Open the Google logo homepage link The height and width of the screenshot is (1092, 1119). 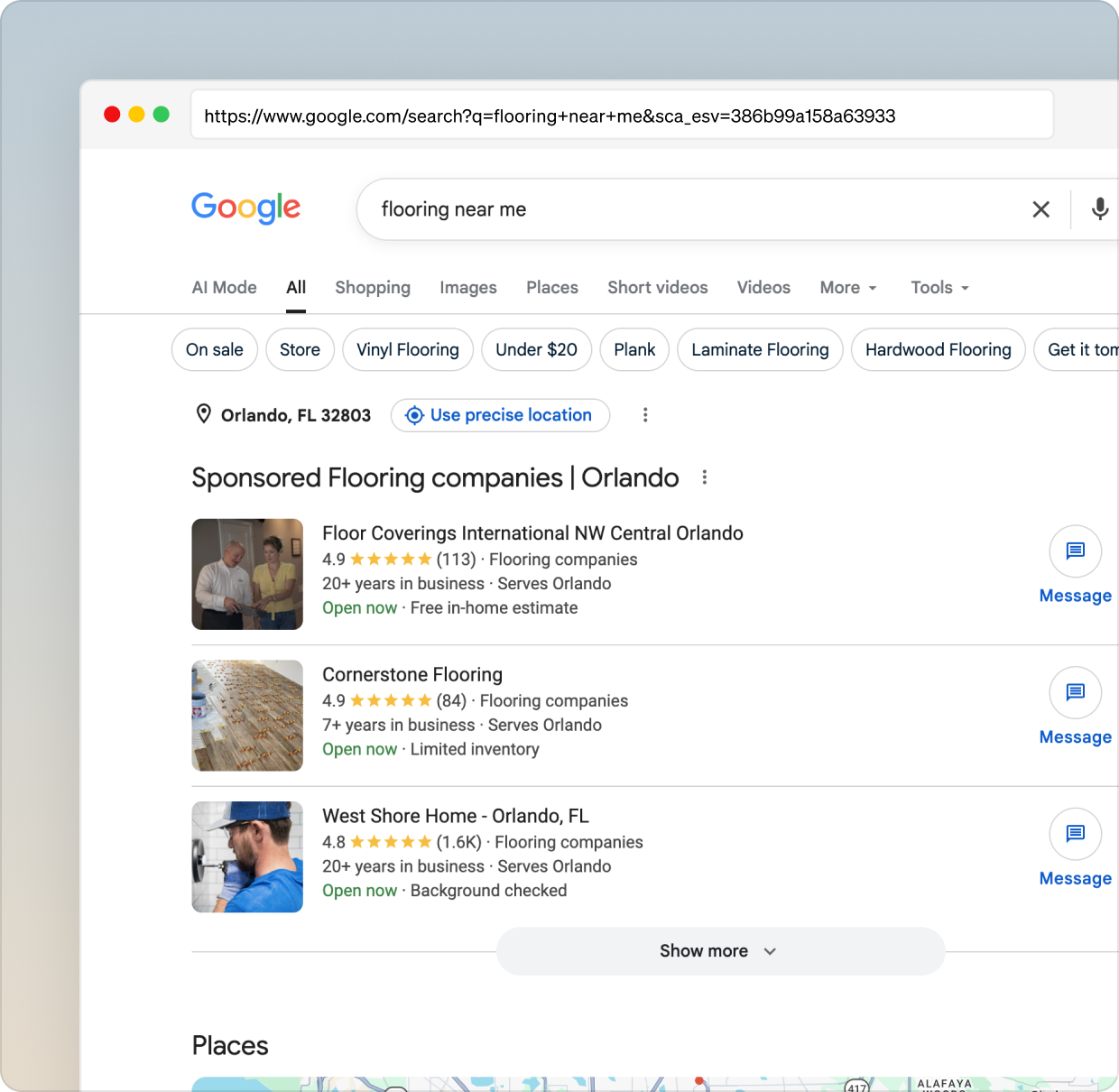click(245, 208)
